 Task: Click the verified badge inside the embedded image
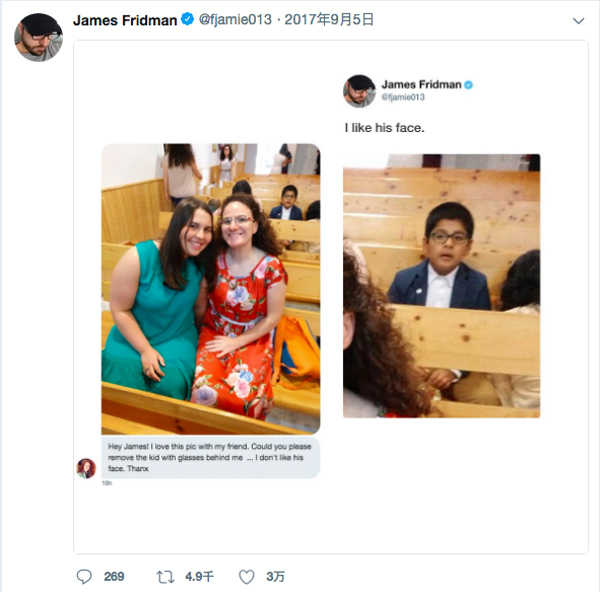468,85
